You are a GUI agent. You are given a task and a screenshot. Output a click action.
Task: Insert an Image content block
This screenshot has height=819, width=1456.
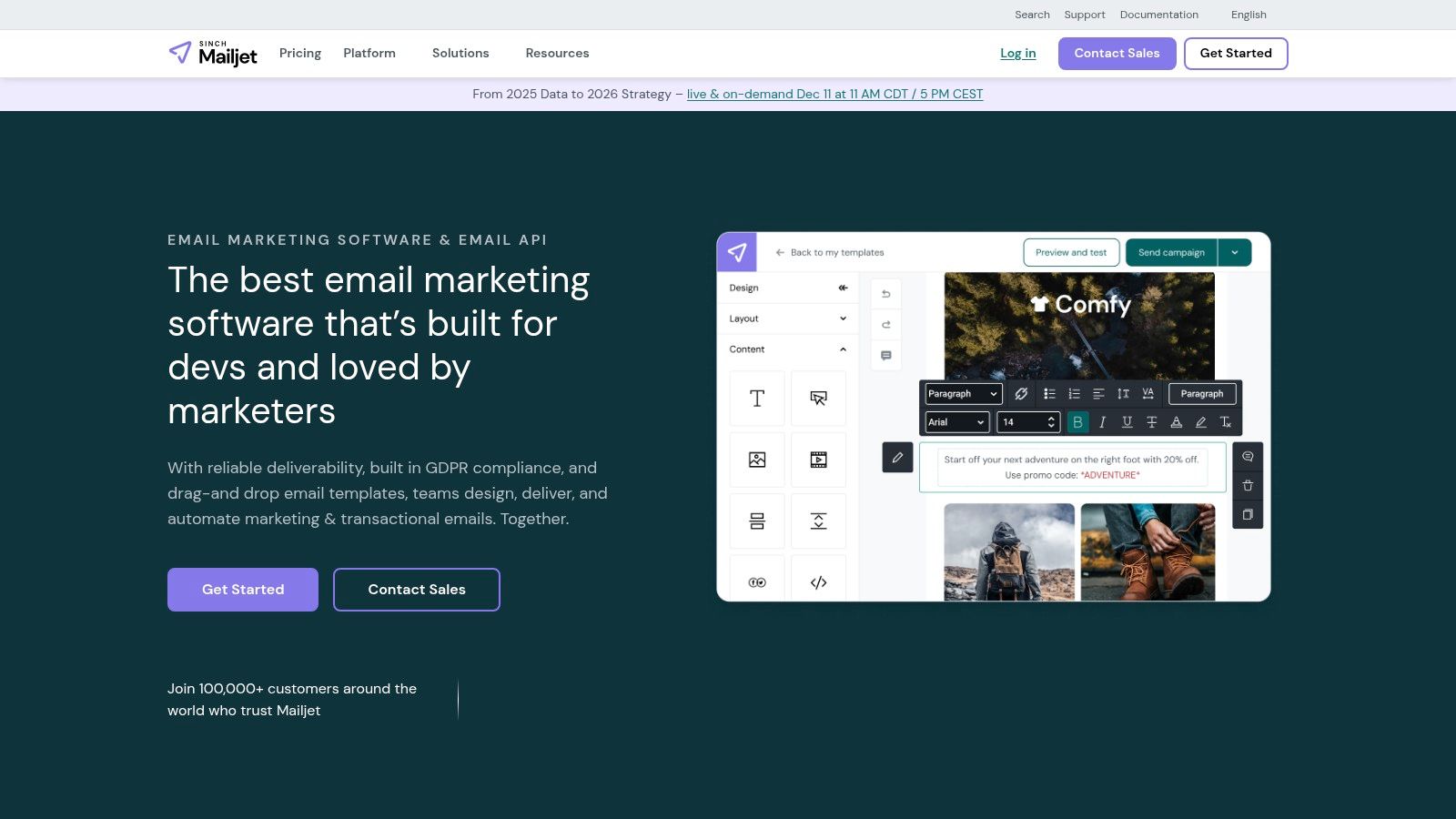(x=756, y=460)
